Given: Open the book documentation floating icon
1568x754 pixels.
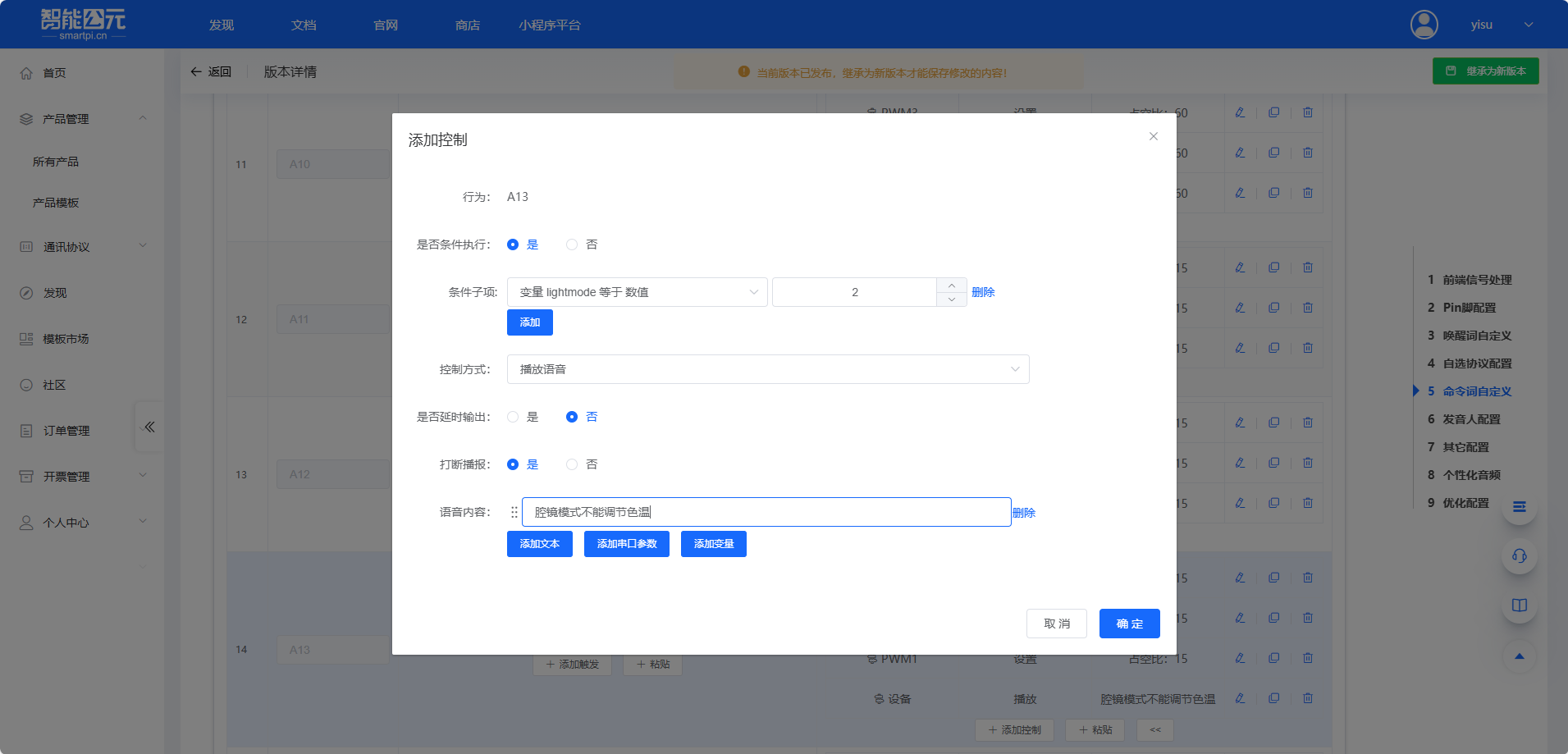Looking at the screenshot, I should coord(1519,605).
